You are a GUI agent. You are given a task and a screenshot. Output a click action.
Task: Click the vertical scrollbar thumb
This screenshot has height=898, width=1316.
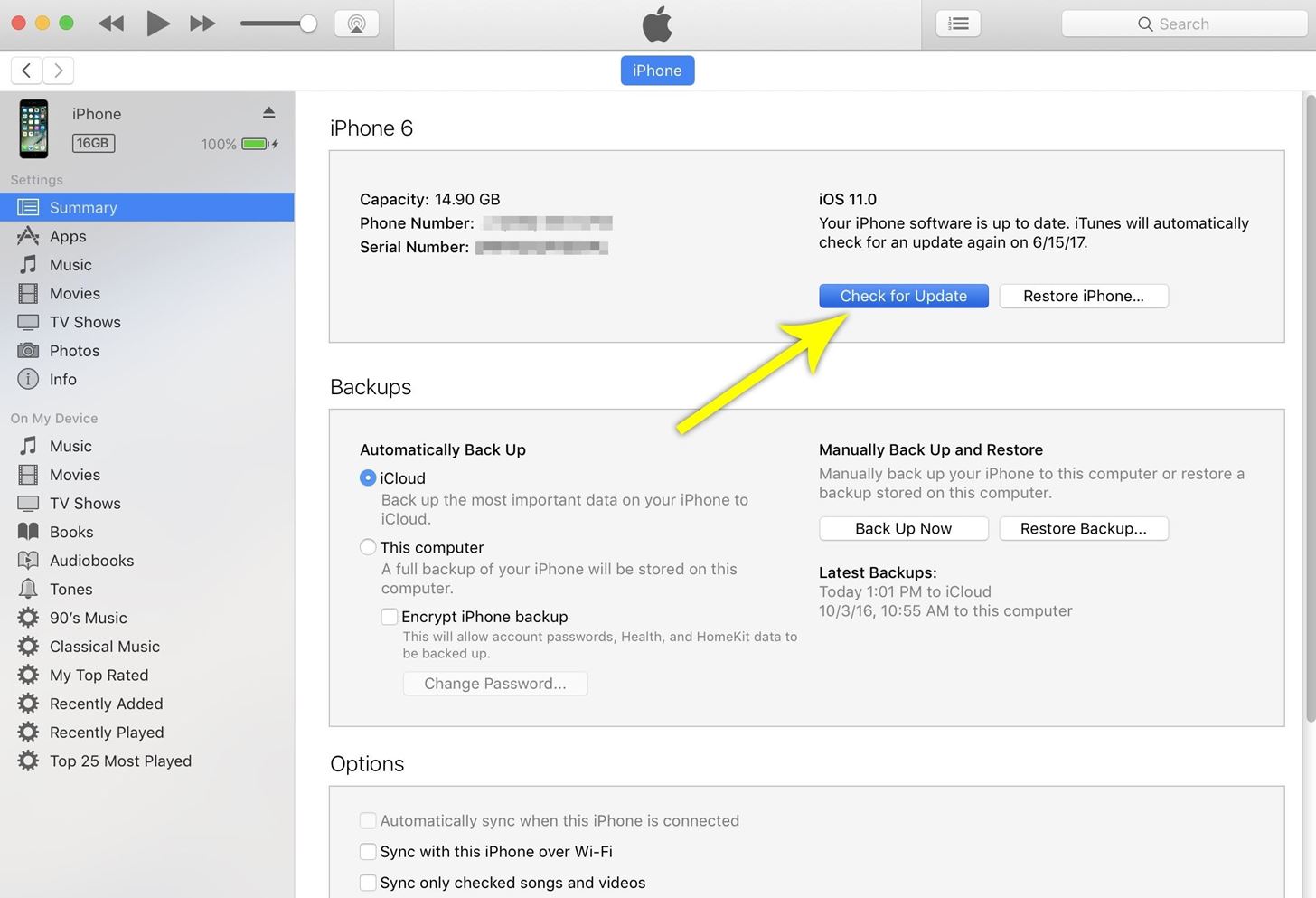pos(1311,407)
